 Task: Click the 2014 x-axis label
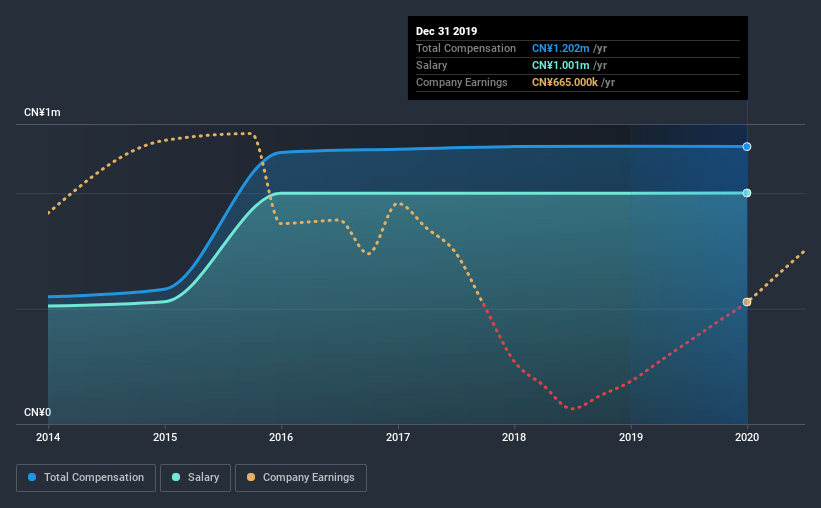tap(48, 437)
